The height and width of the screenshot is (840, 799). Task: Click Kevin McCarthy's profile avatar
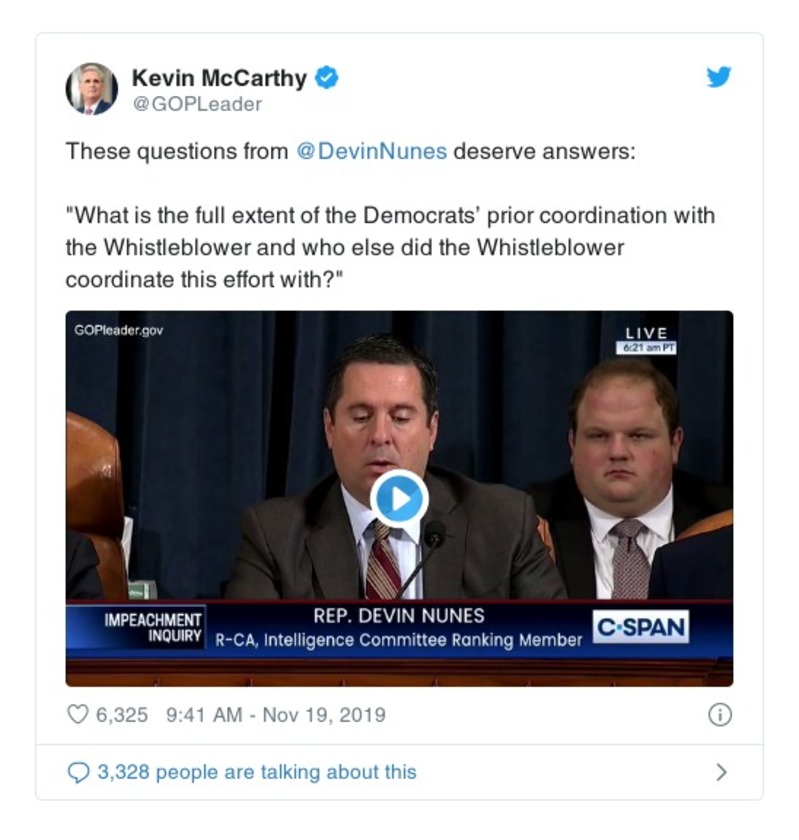point(92,89)
